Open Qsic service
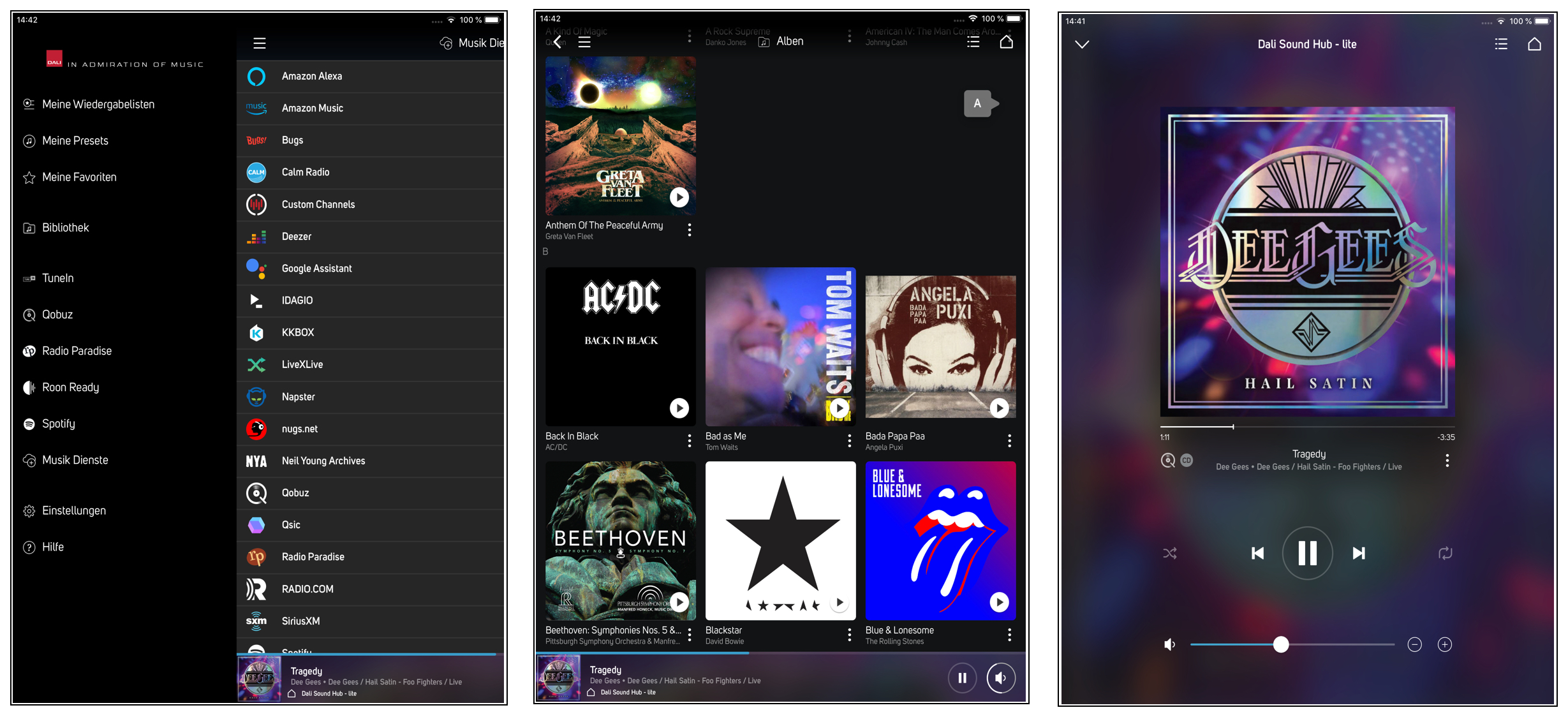This screenshot has width=1568, height=717. [x=370, y=525]
